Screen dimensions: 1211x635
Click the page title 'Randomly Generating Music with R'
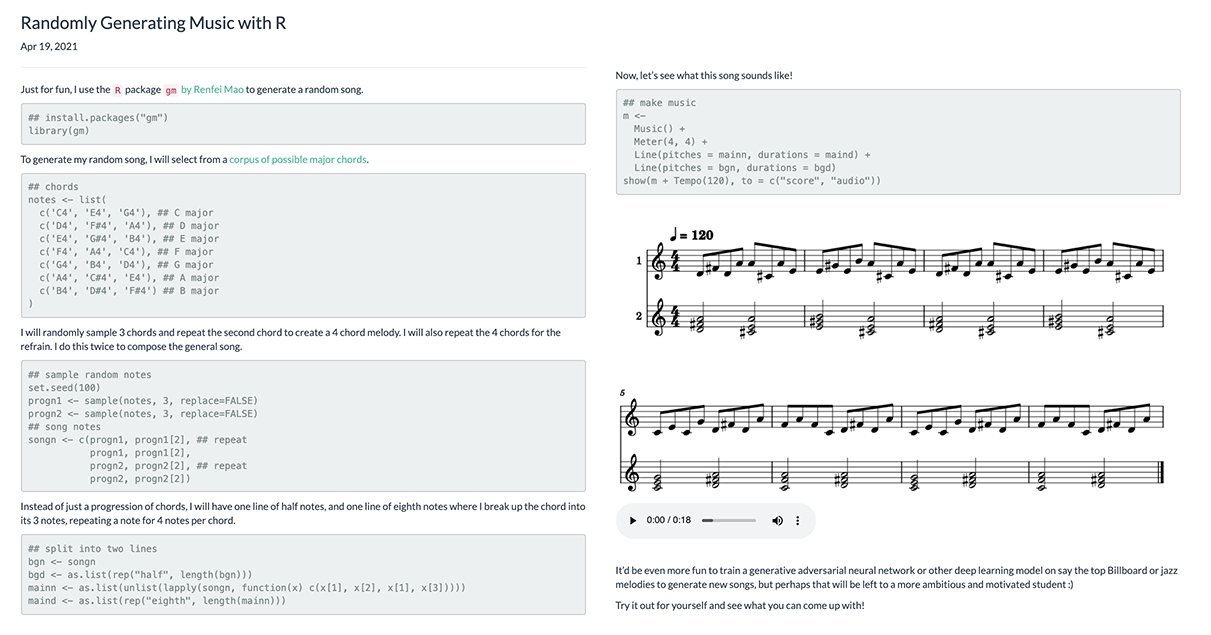pyautogui.click(x=153, y=22)
